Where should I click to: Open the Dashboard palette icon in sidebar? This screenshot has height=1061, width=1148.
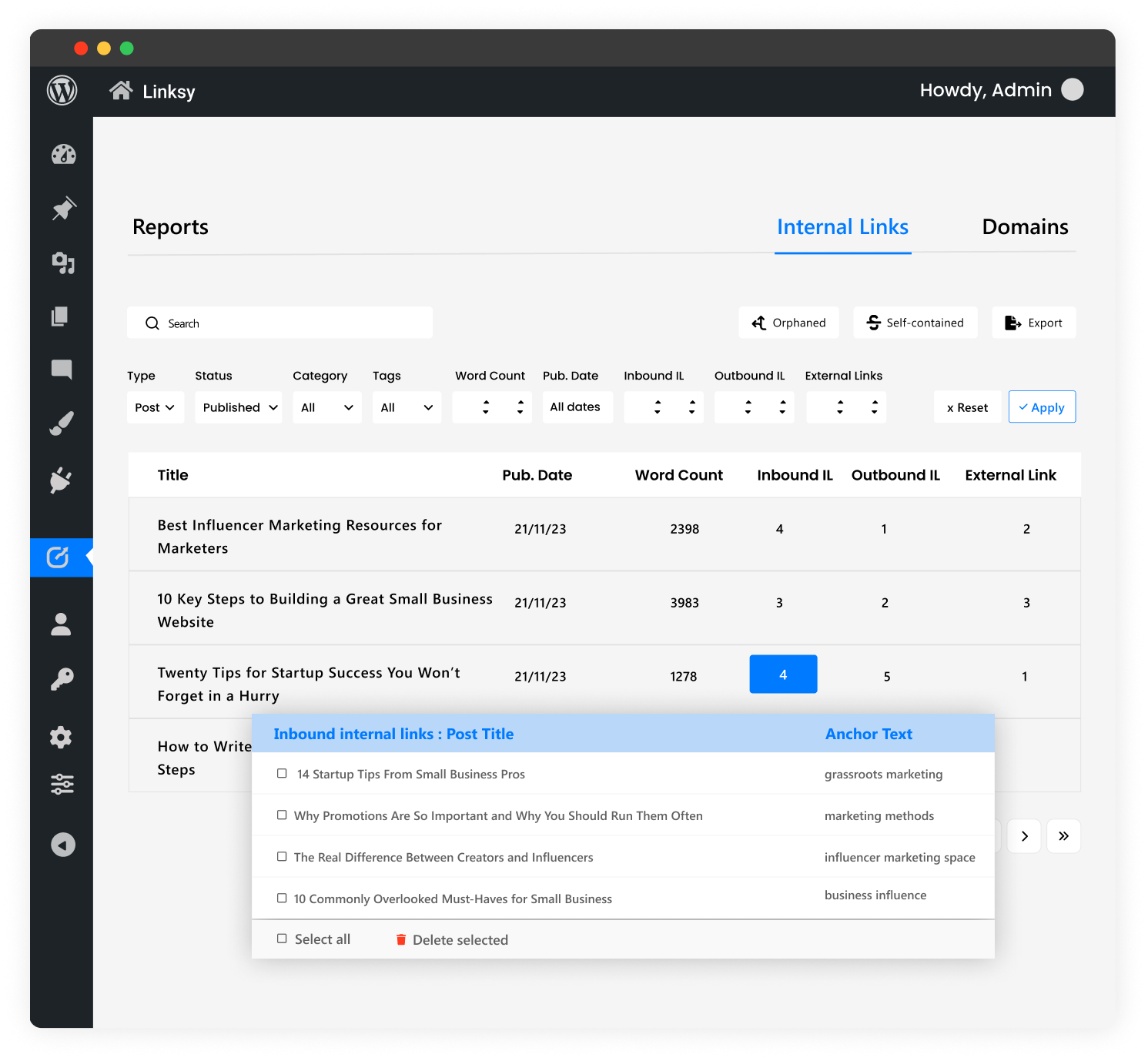63,155
